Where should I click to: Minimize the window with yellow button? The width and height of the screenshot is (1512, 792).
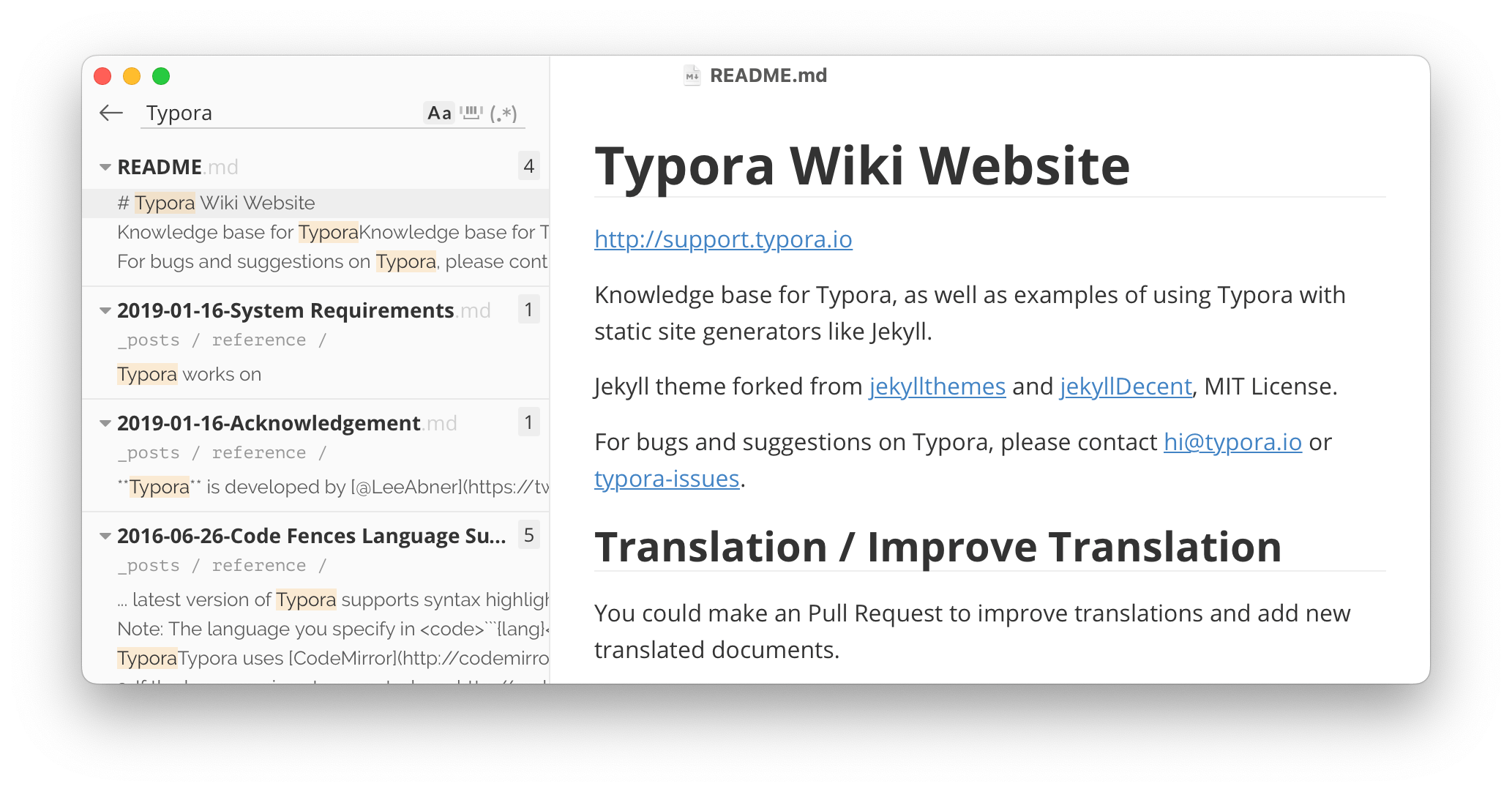pyautogui.click(x=132, y=76)
